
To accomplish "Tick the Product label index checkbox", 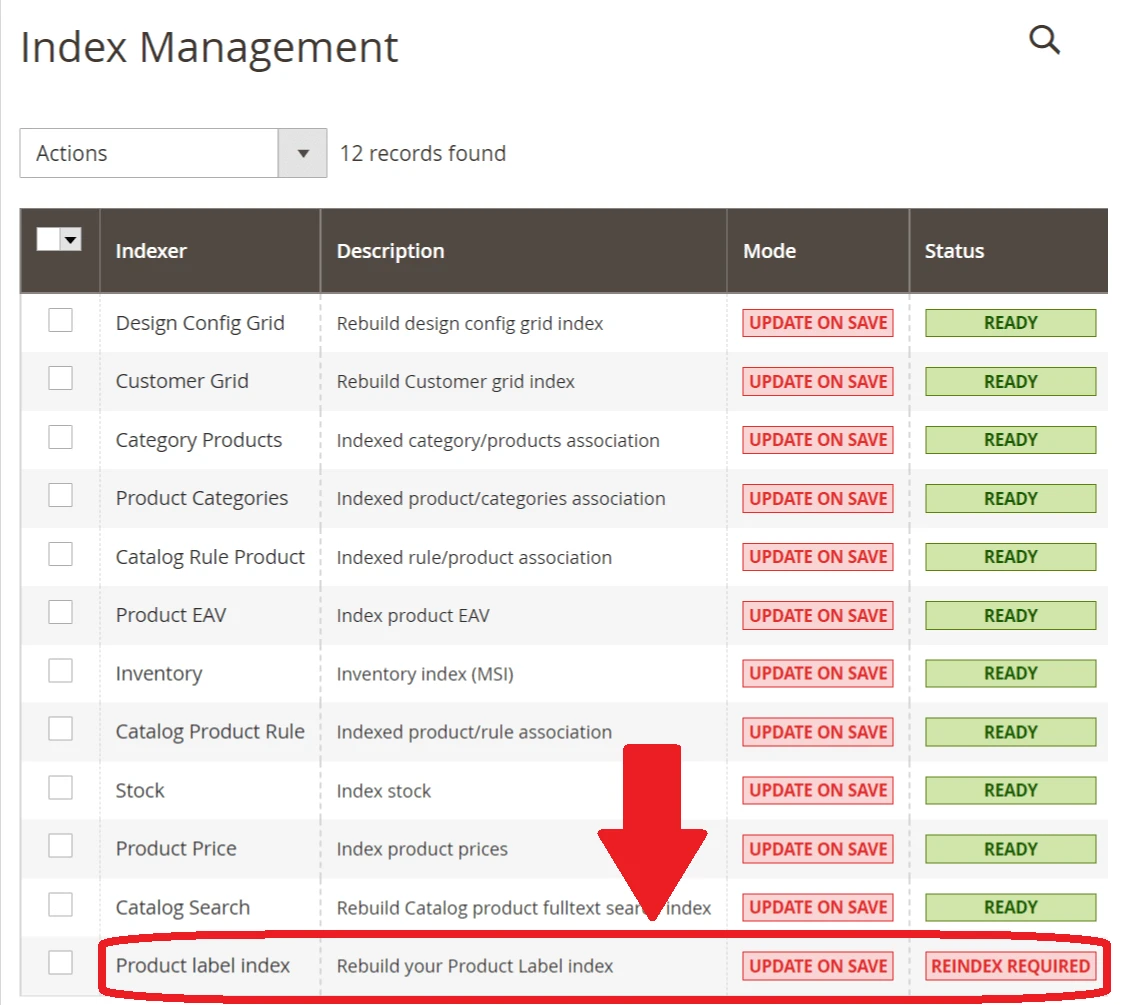I will [61, 963].
